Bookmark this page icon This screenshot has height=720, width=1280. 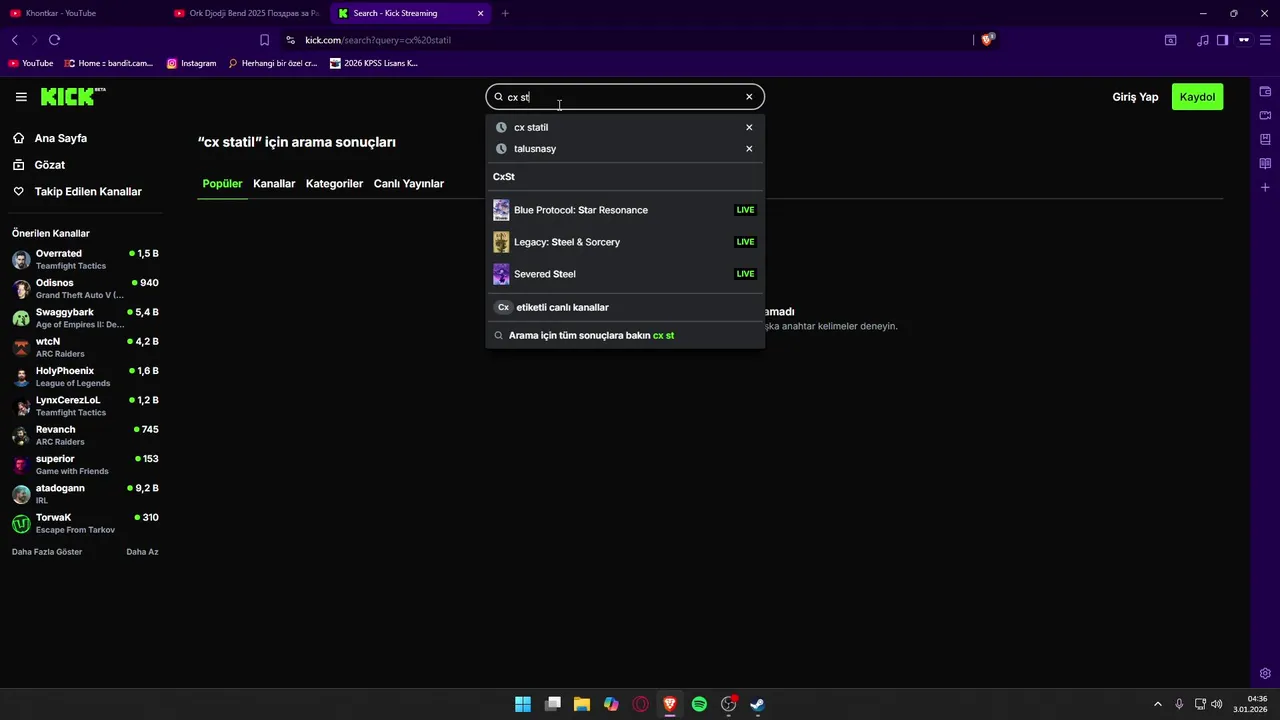[x=264, y=40]
